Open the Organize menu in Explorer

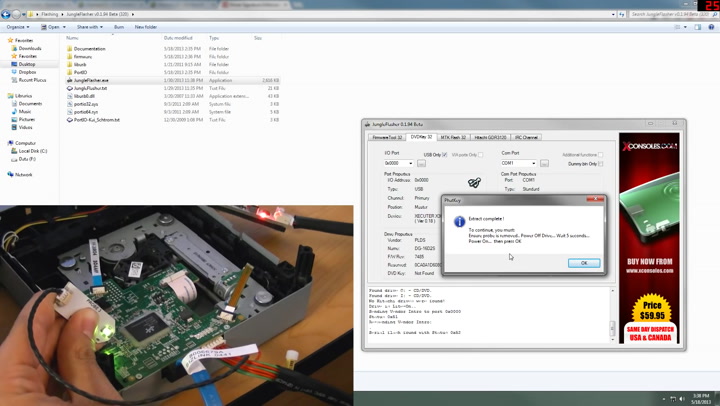pos(17,27)
